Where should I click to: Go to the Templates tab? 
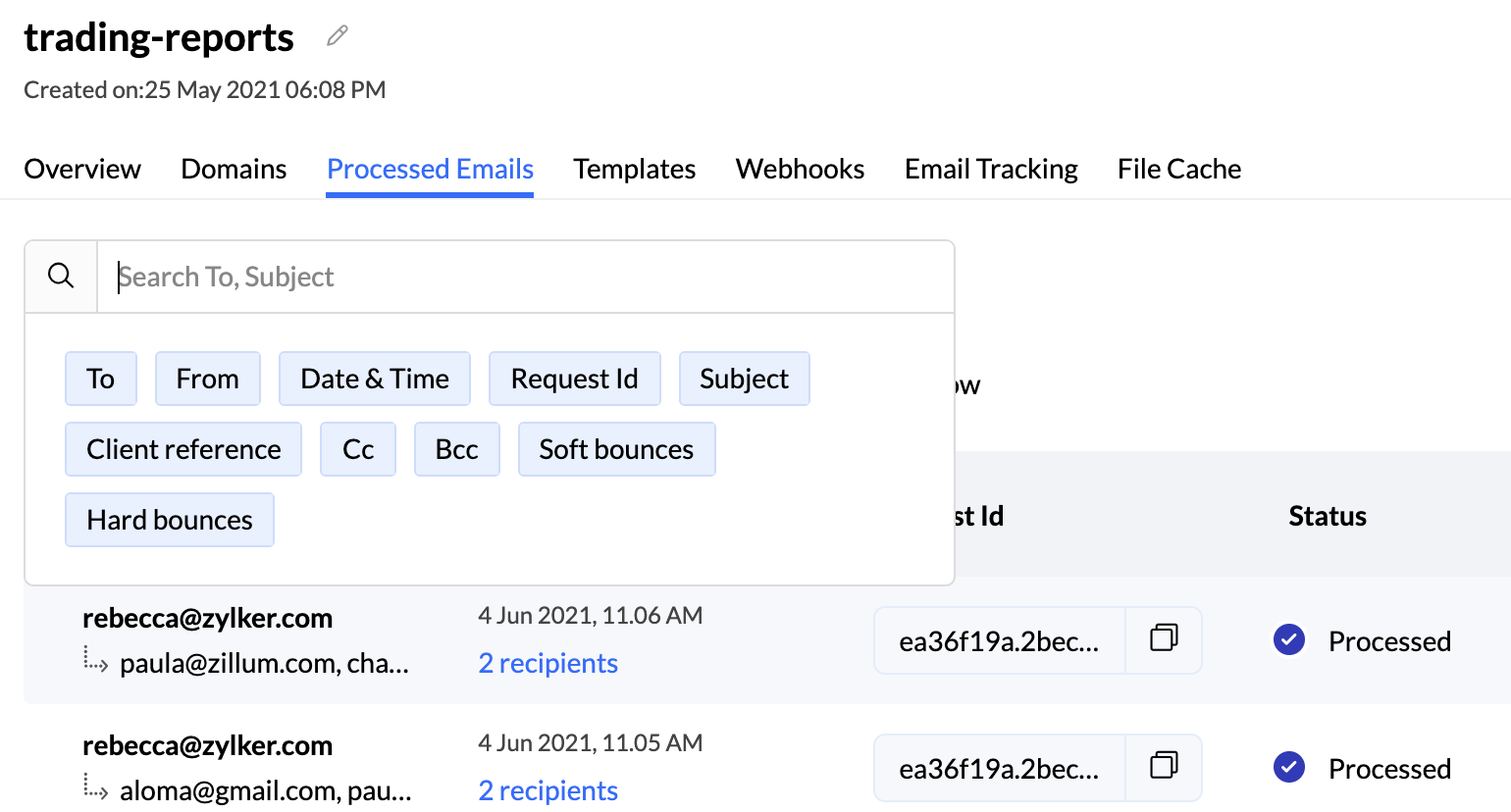coord(634,169)
